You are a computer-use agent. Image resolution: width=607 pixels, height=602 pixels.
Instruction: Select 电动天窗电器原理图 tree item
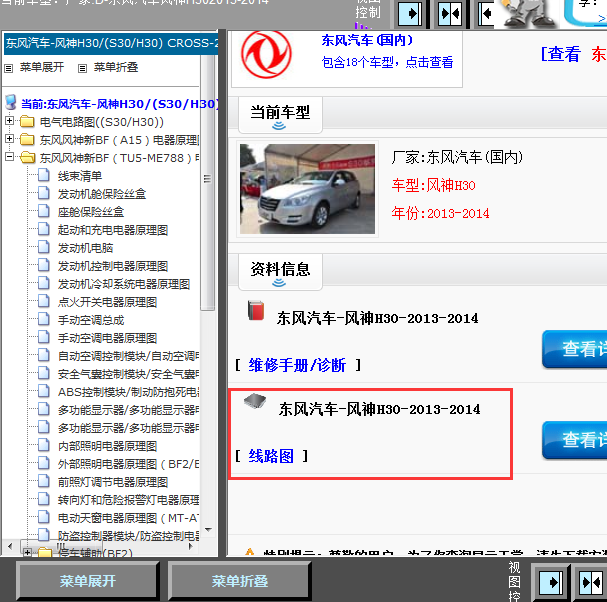click(x=128, y=518)
